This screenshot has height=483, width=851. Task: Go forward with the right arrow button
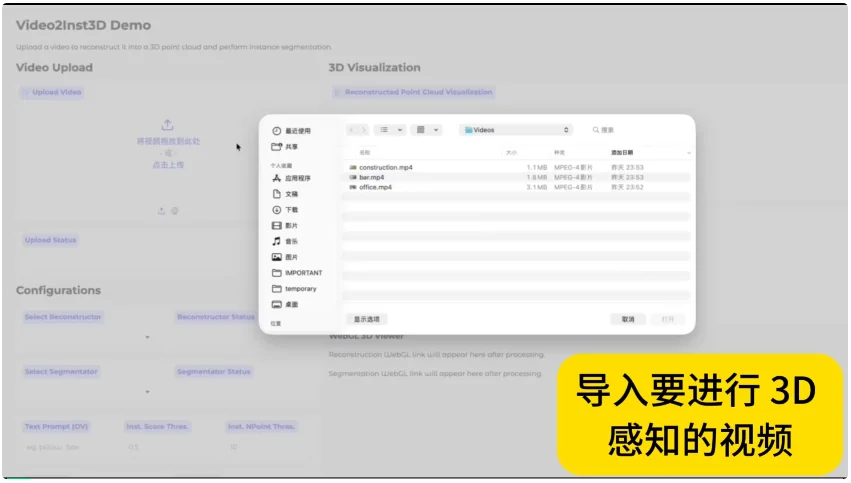pos(364,130)
